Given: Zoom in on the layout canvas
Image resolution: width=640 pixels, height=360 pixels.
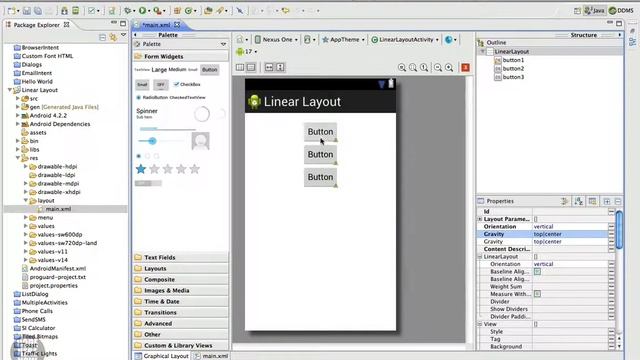Looking at the screenshot, I should (x=449, y=68).
